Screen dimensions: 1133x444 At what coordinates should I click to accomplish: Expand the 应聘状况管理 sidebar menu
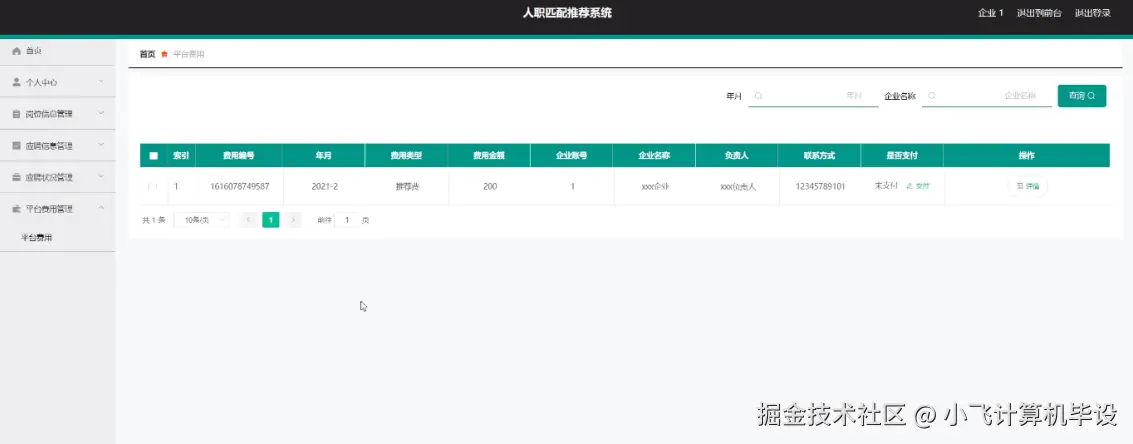[58, 177]
